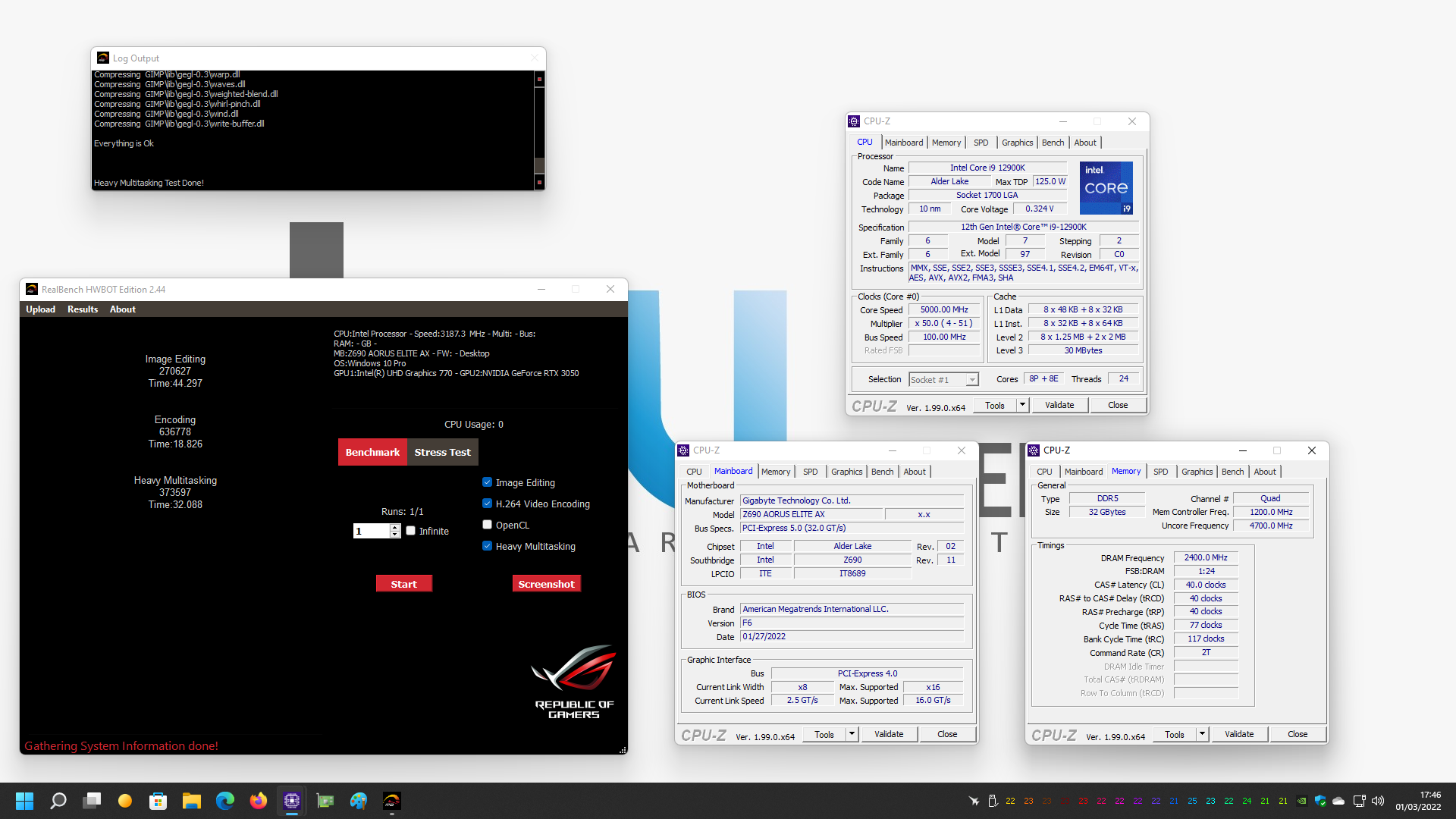Switch to CPU-Z via its taskbar icon
This screenshot has height=819, width=1456.
(292, 801)
